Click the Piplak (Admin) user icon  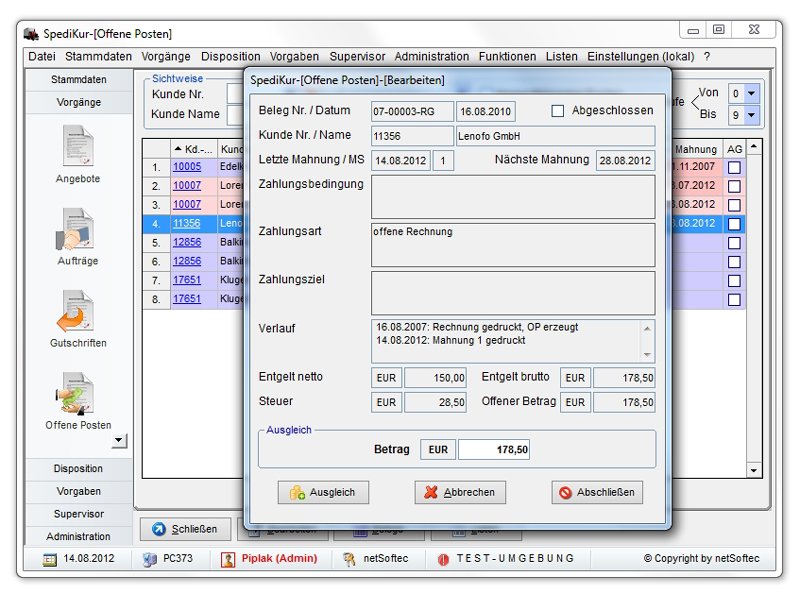coord(228,559)
